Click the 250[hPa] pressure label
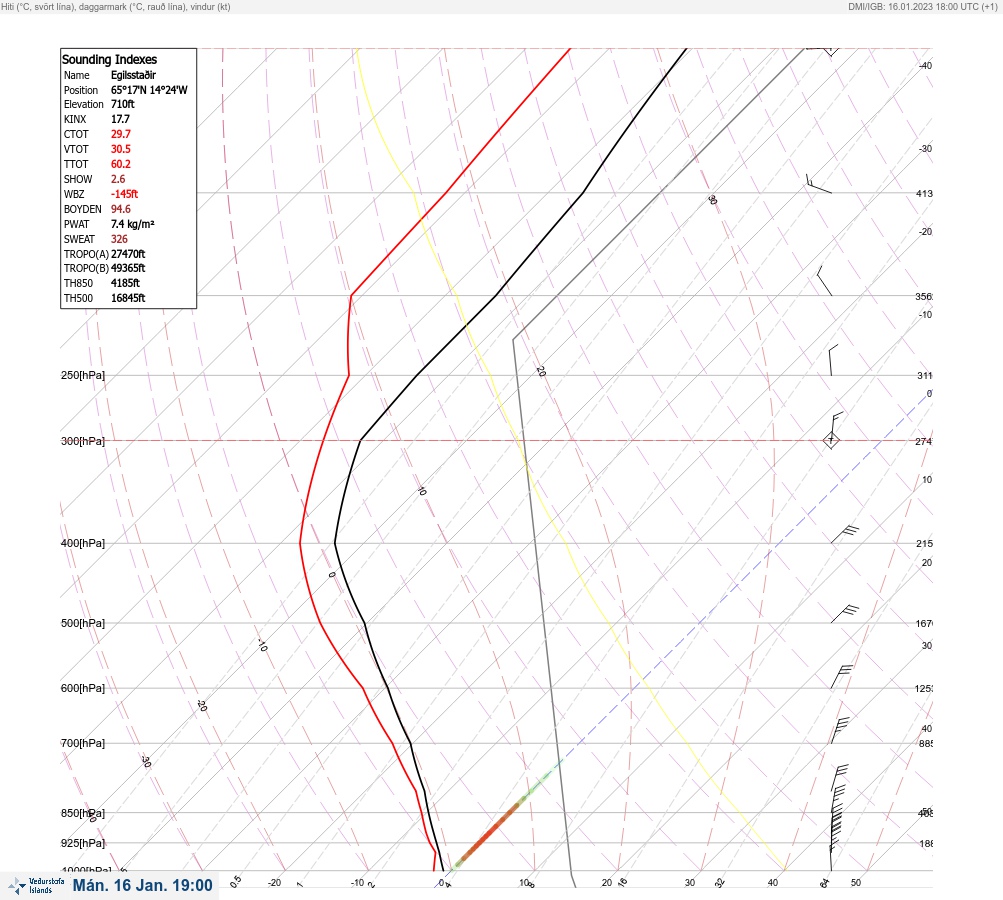Viewport: 1003px width, 900px height. (x=83, y=375)
